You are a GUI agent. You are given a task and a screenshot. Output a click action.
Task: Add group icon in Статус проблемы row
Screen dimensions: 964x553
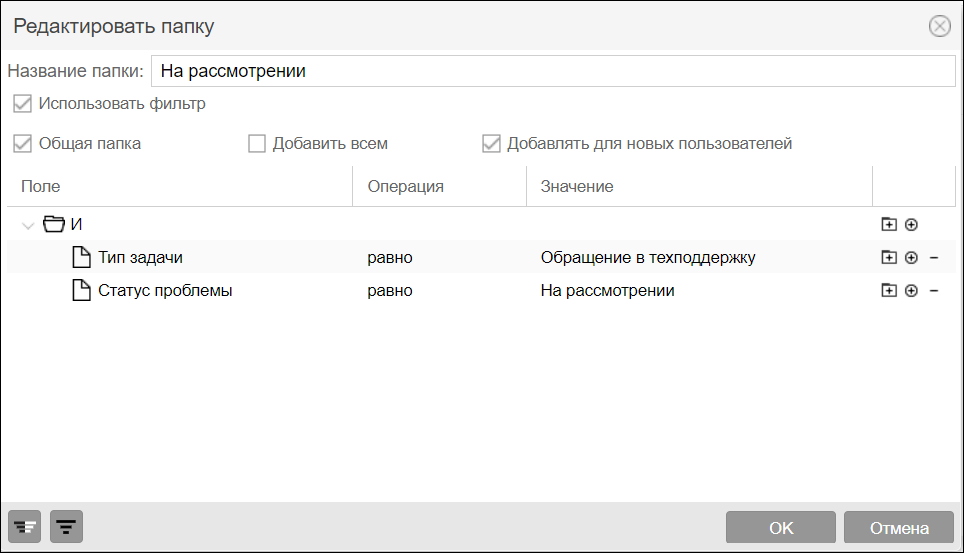889,290
